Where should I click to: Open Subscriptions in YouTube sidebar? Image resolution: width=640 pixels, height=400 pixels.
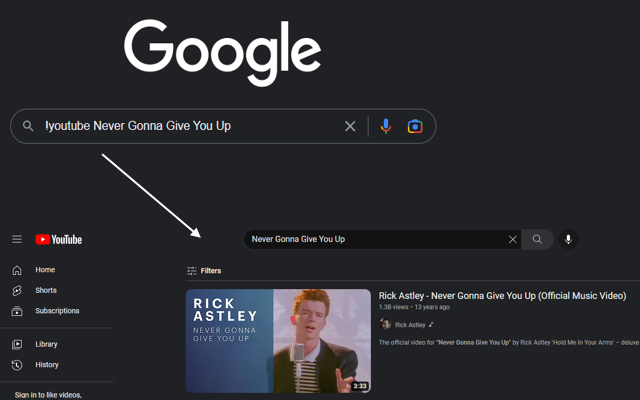(x=57, y=311)
